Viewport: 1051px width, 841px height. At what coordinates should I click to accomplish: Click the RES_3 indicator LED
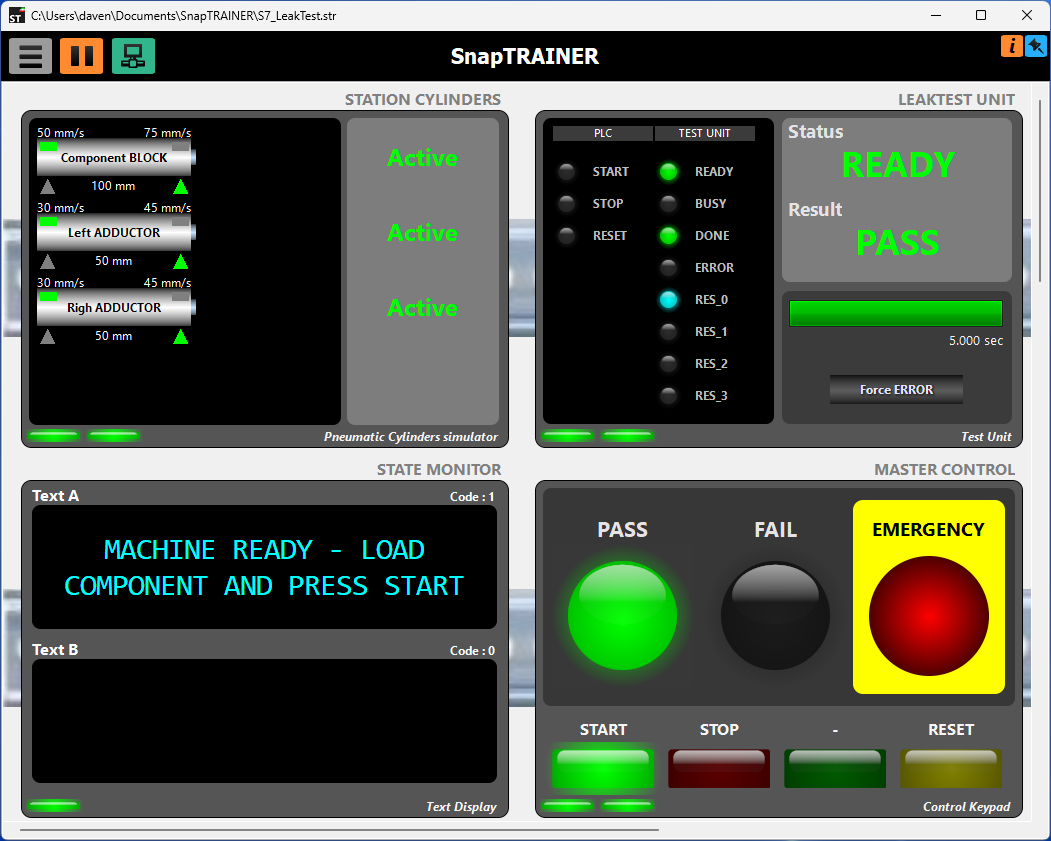pyautogui.click(x=668, y=395)
